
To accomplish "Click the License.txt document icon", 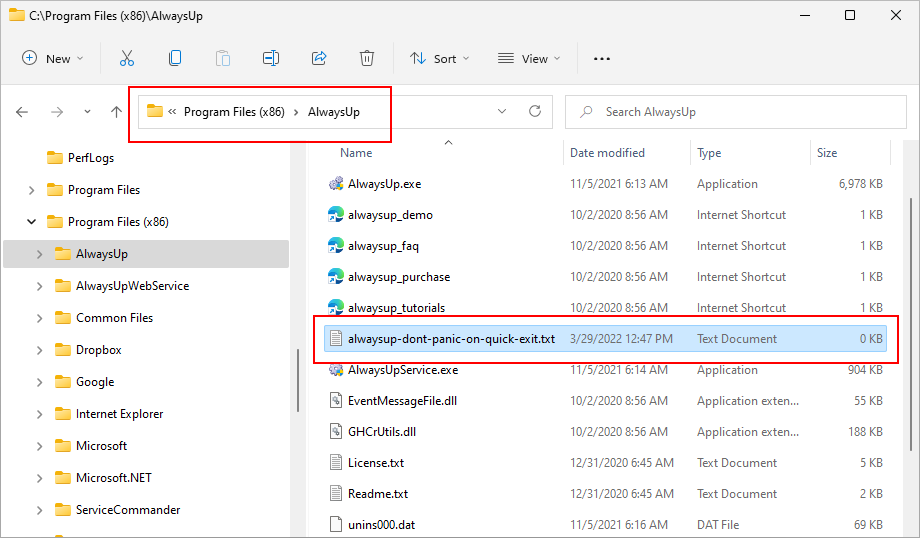I will click(x=336, y=463).
